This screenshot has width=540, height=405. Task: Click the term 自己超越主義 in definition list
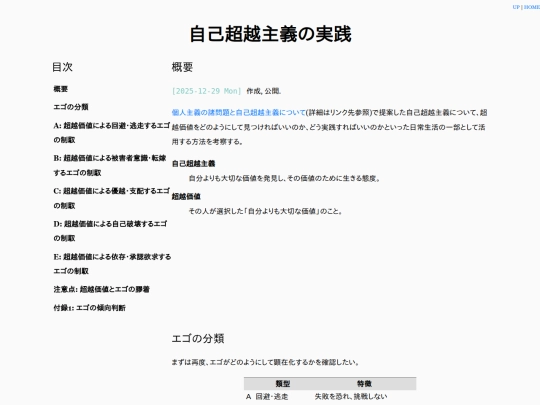coord(193,164)
